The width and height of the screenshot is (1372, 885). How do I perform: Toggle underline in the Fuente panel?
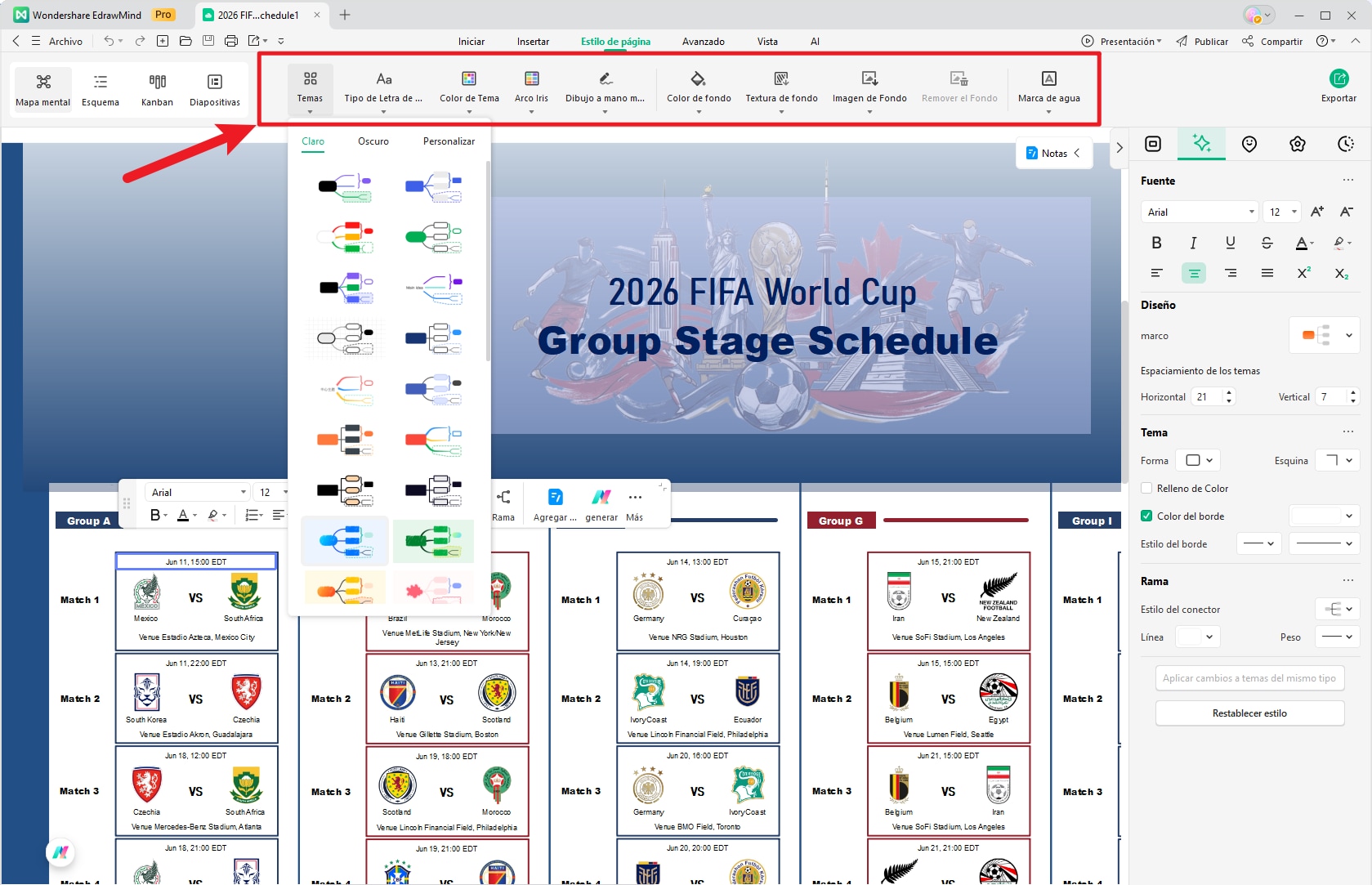pyautogui.click(x=1230, y=243)
